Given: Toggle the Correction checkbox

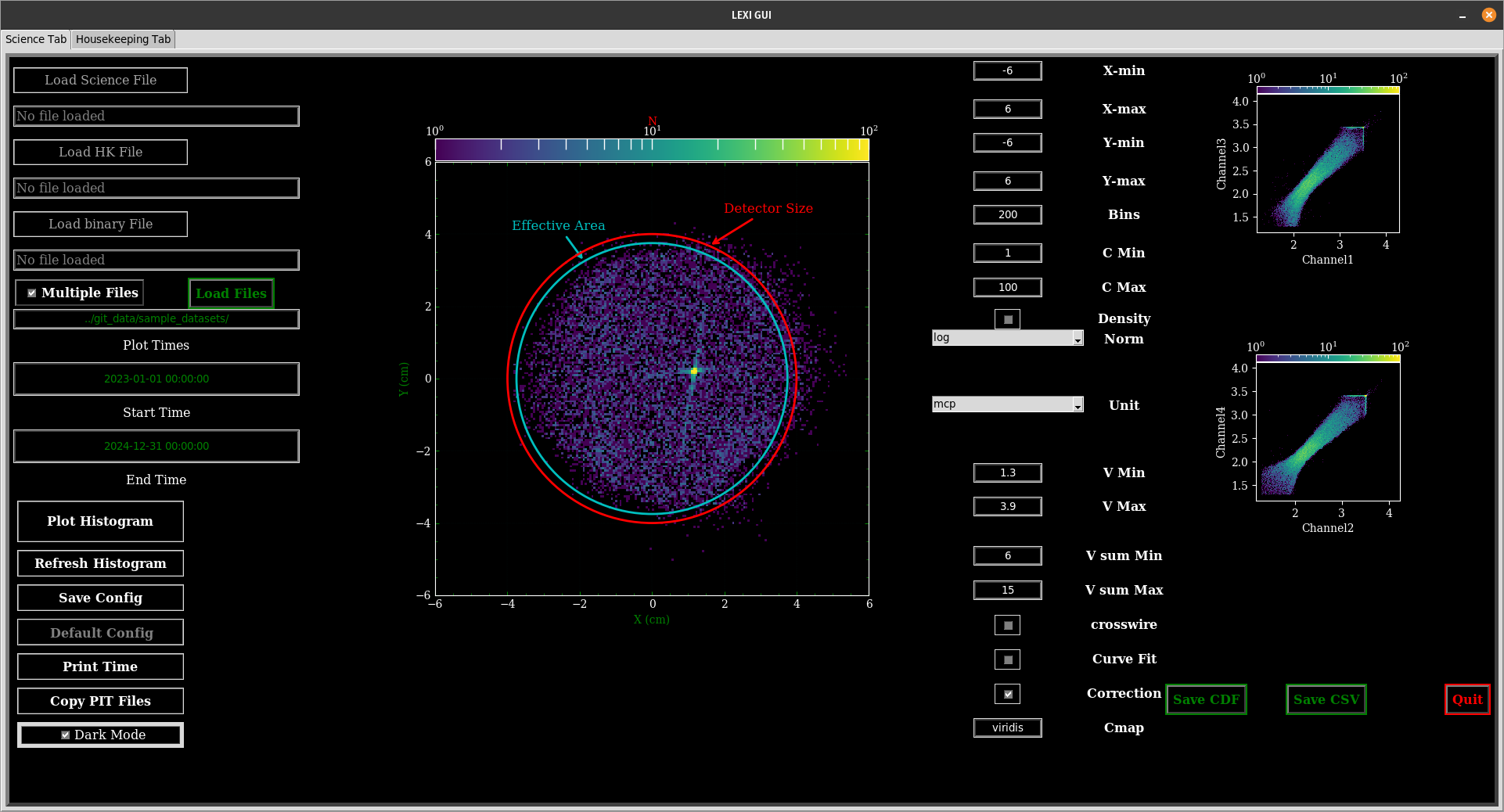Looking at the screenshot, I should tap(1008, 694).
